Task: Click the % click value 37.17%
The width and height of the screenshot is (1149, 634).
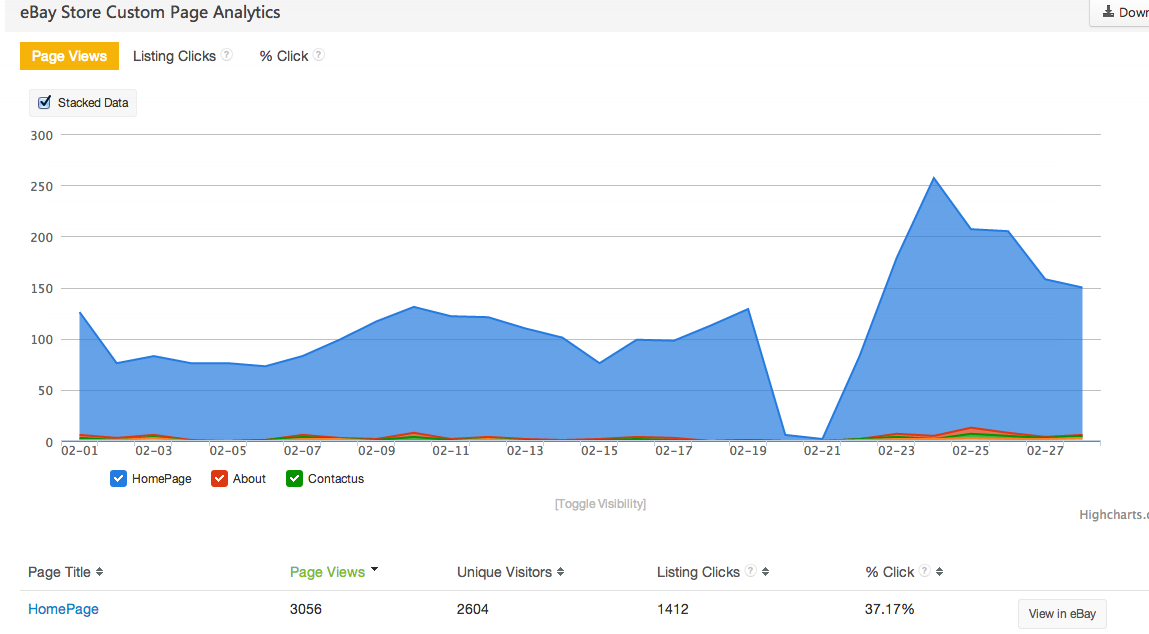Action: click(x=890, y=609)
